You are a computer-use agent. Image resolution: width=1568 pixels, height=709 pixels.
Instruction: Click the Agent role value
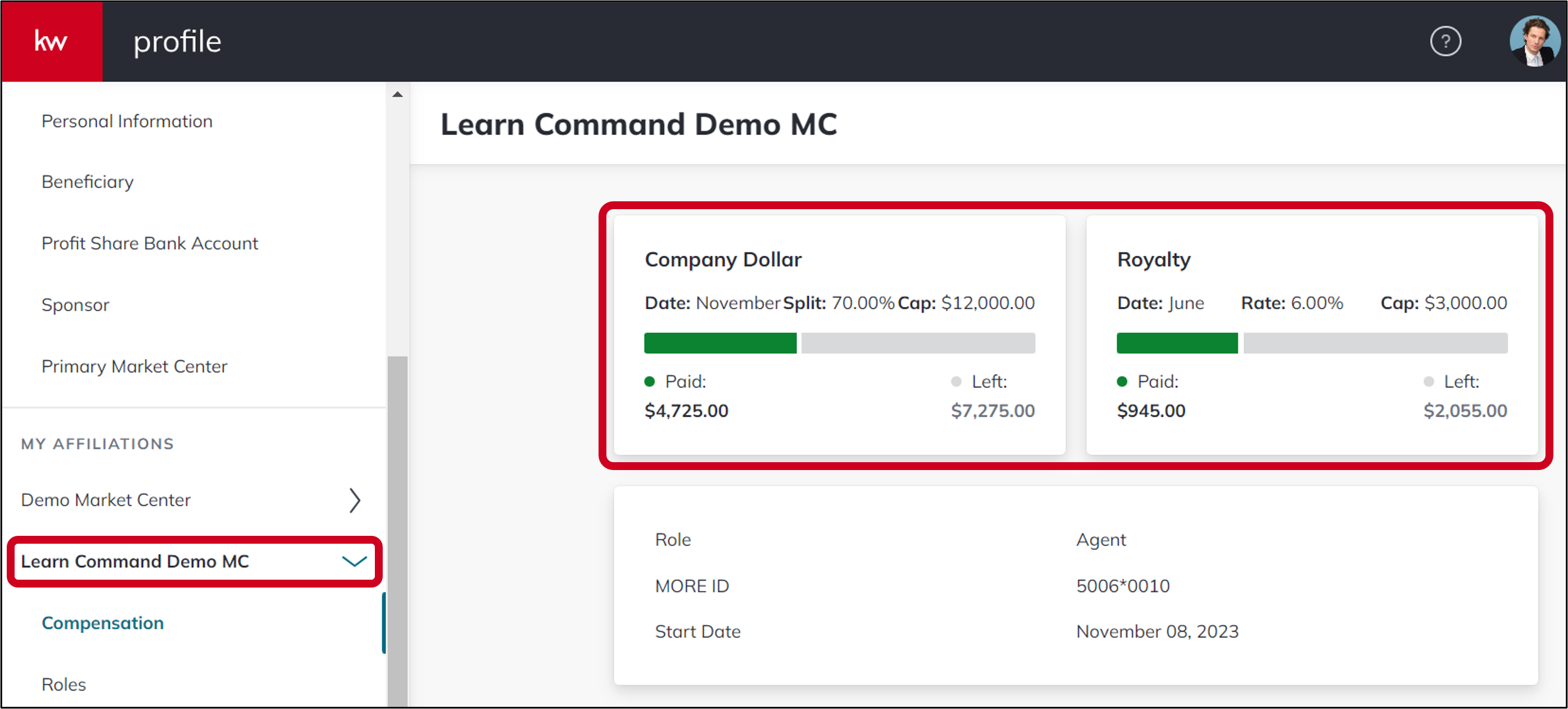[1101, 540]
